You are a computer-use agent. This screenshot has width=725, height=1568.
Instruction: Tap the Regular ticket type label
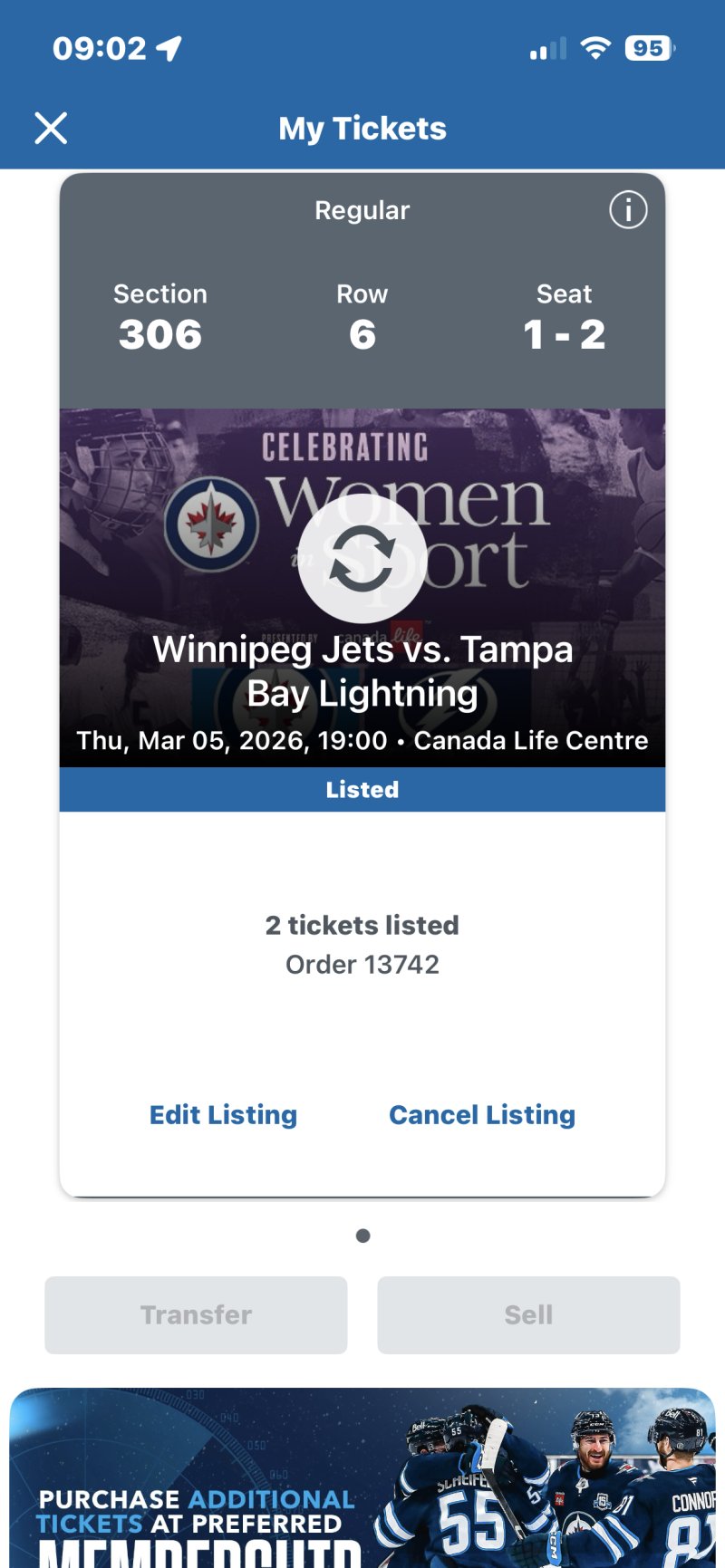coord(362,210)
